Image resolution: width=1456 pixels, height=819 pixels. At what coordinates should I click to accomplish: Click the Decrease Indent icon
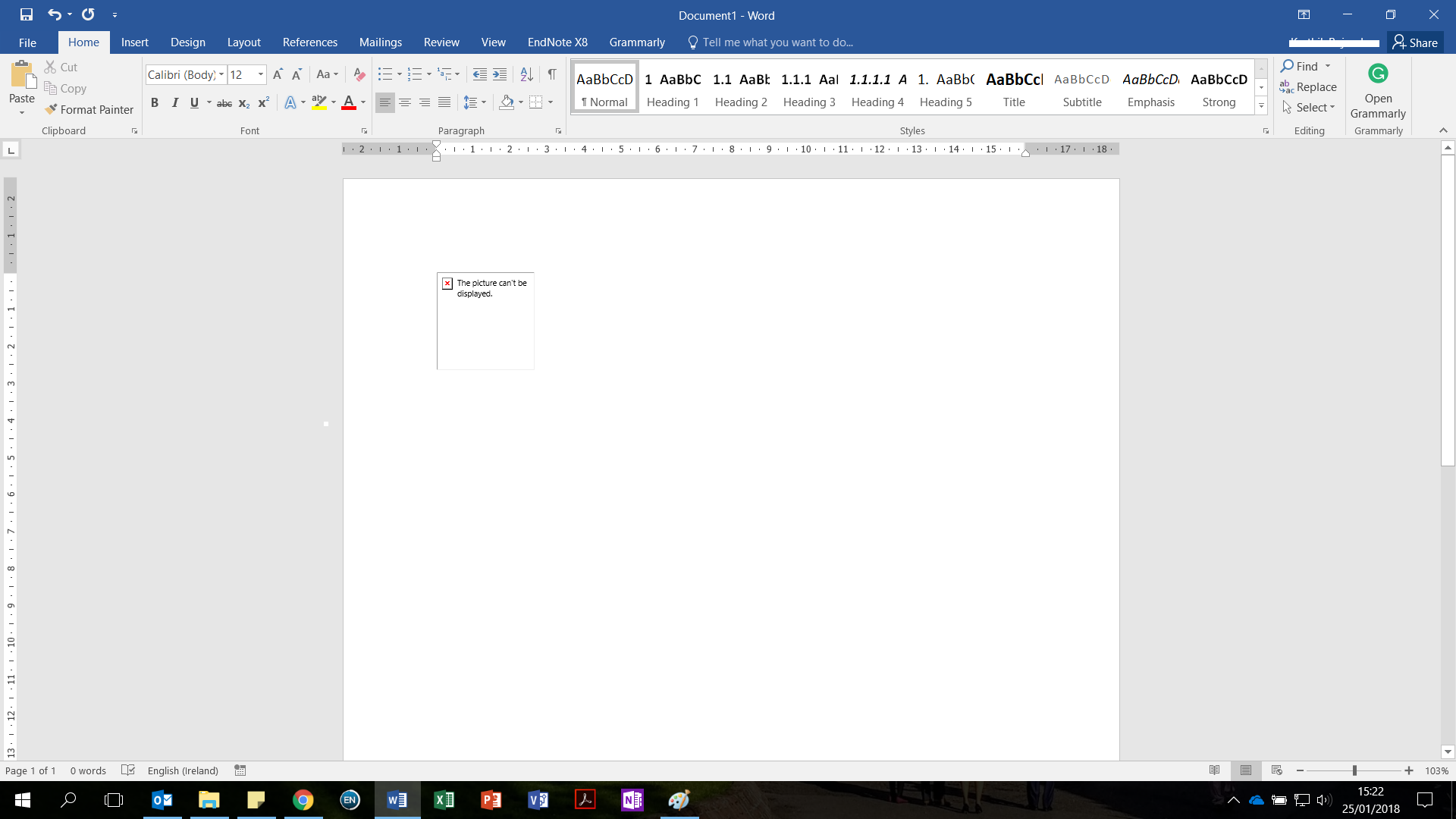[479, 74]
